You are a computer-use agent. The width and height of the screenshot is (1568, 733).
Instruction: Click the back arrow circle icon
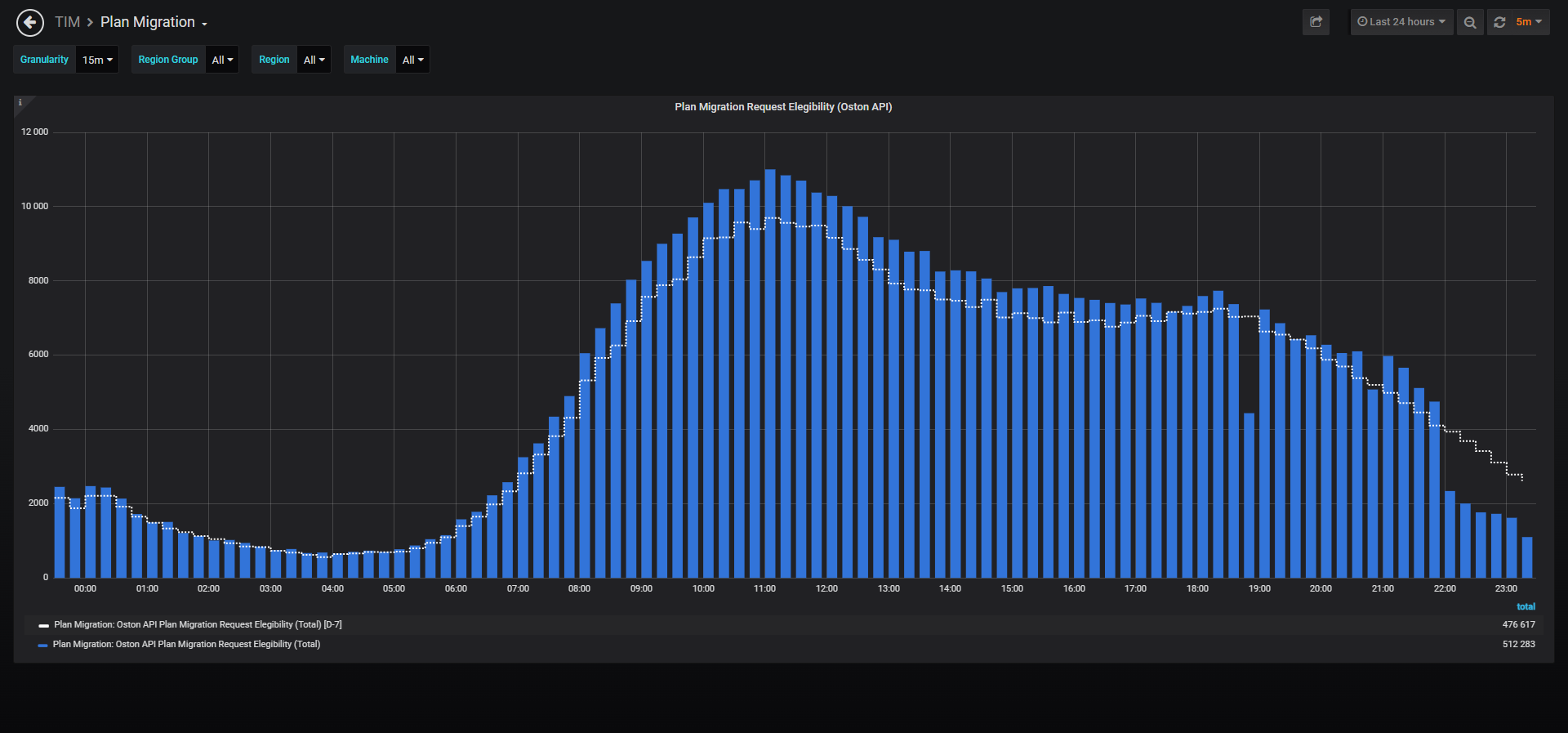tap(30, 22)
